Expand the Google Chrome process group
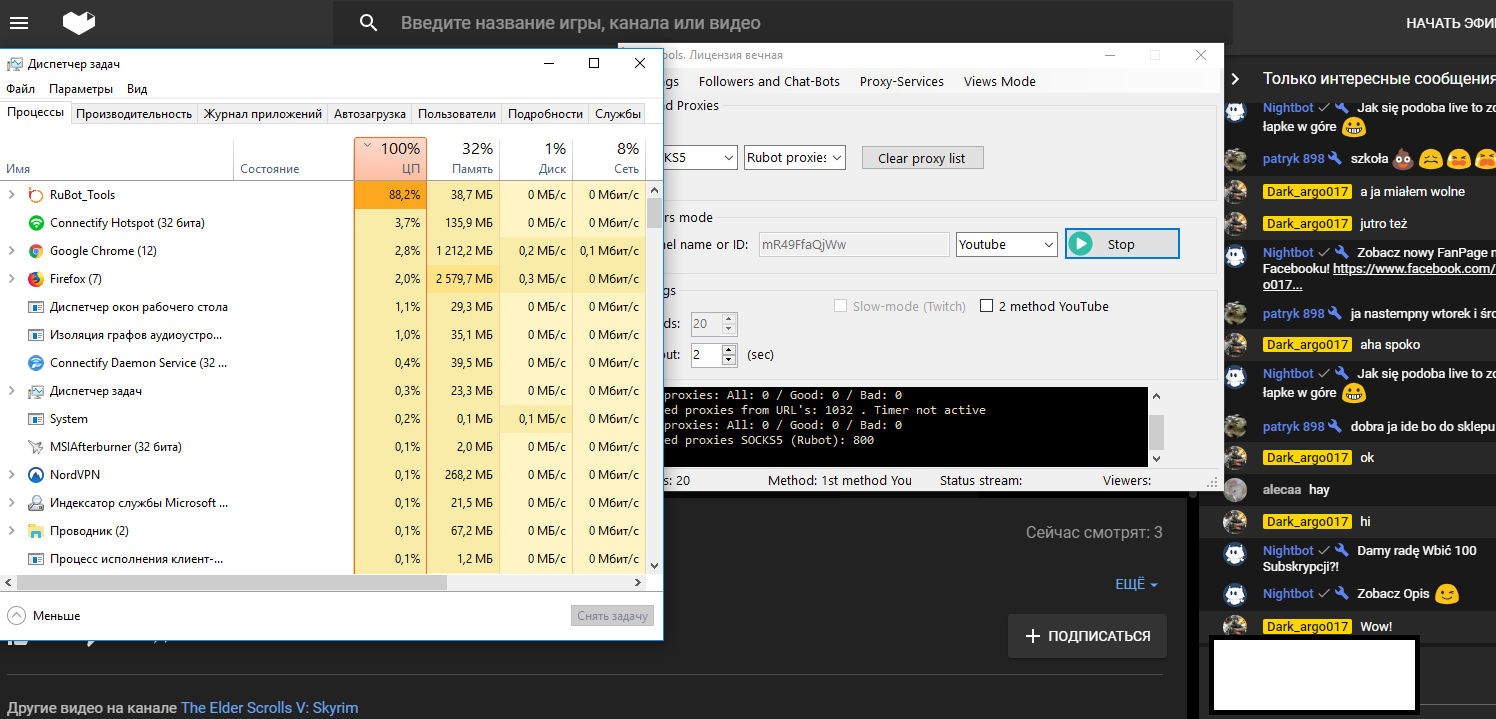The height and width of the screenshot is (719, 1496). (12, 251)
